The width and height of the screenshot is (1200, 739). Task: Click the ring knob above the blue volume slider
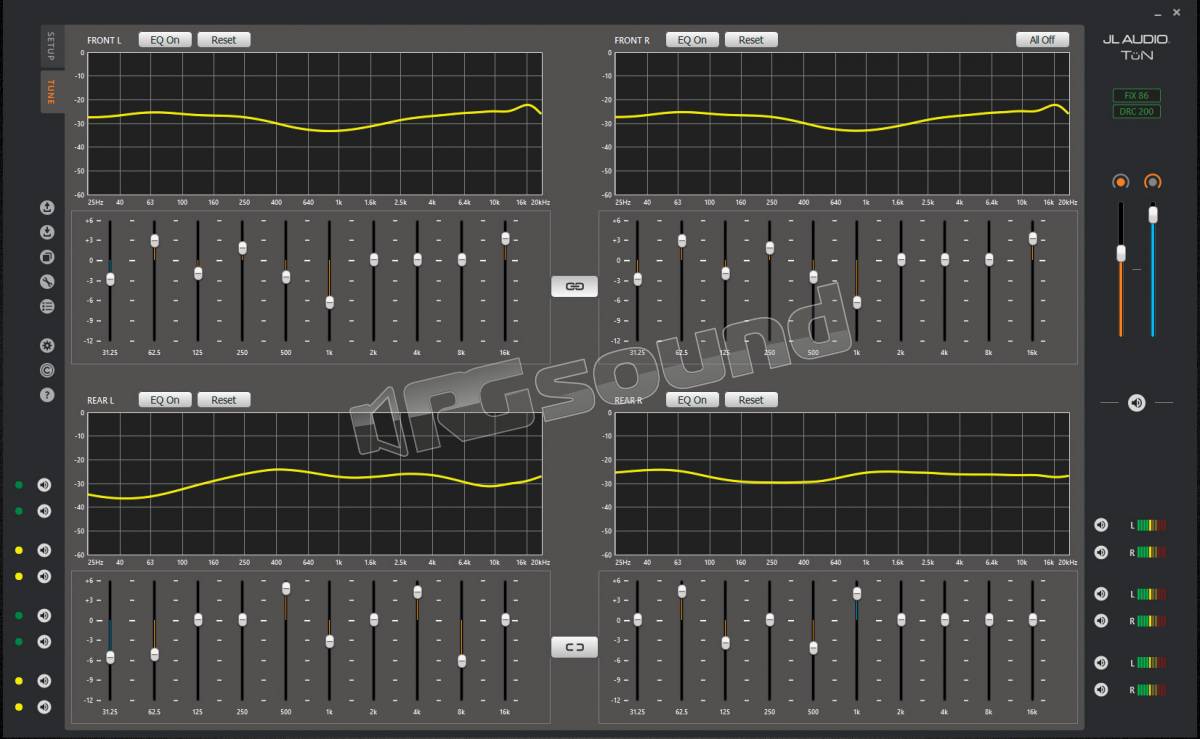click(x=1153, y=182)
